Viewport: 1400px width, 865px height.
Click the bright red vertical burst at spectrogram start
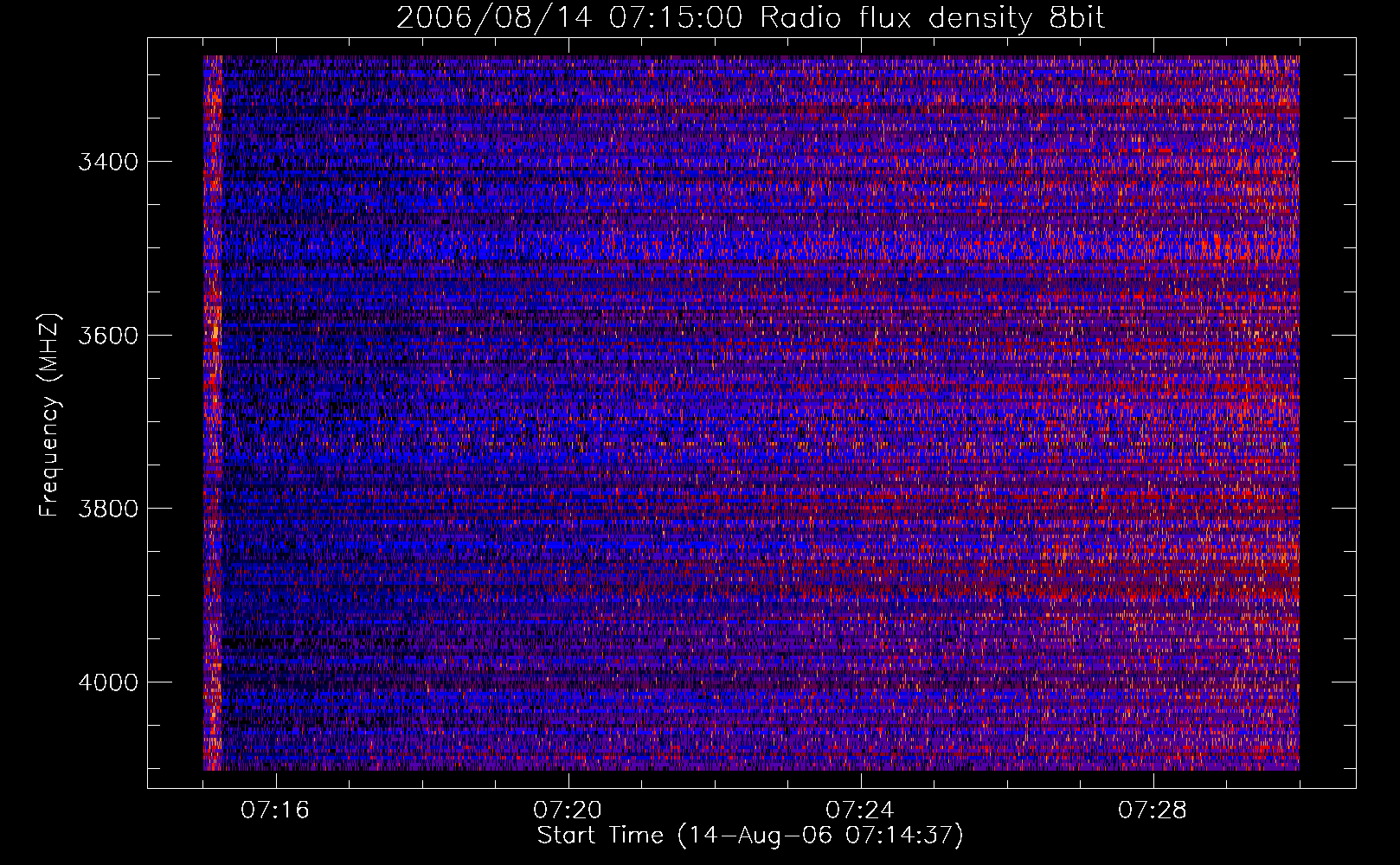click(213, 413)
